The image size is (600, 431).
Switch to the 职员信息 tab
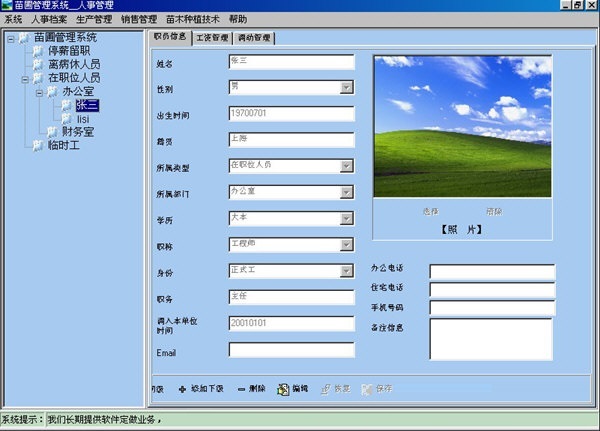[170, 37]
